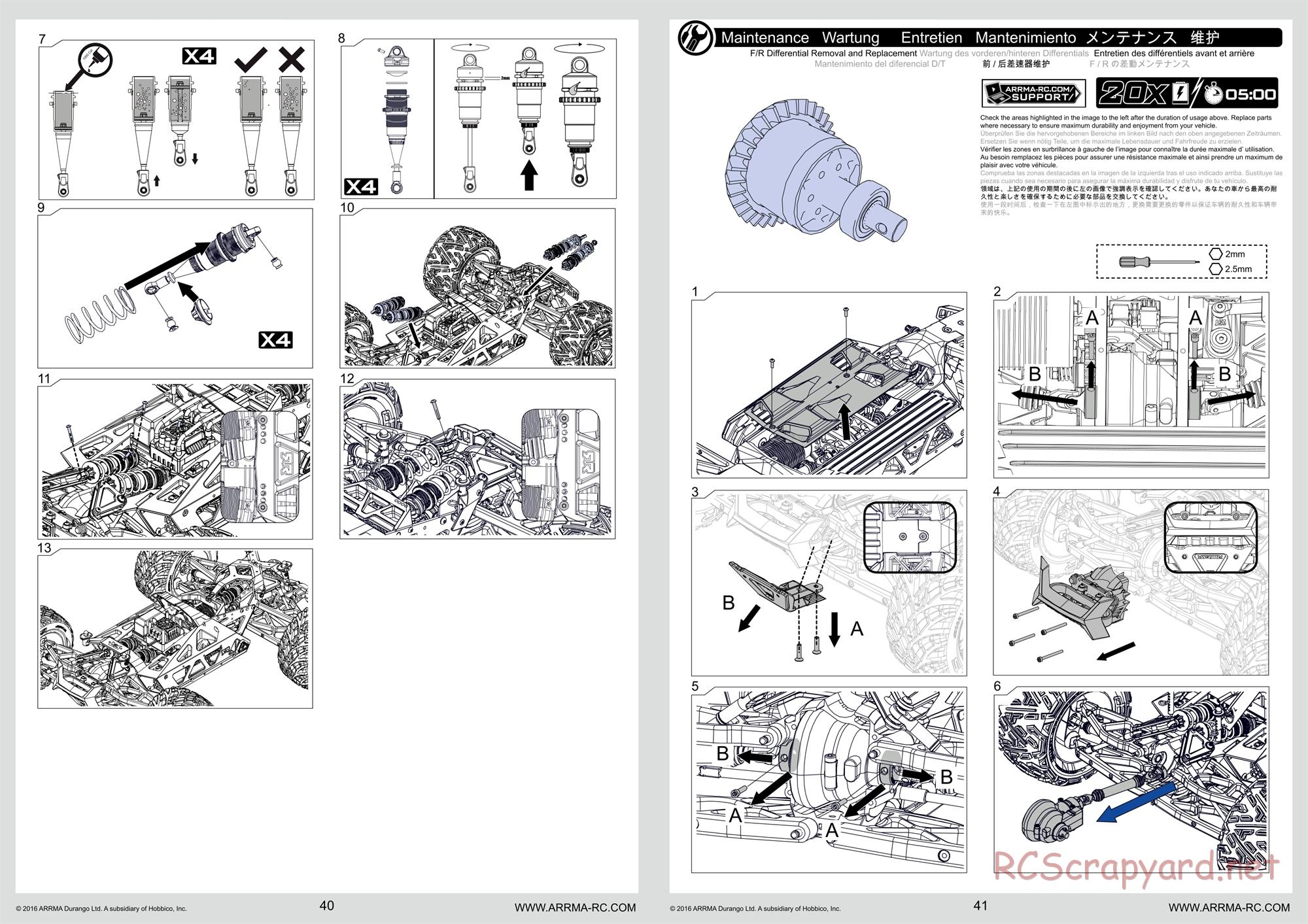
Task: Select step 5 gearbox diagram
Action: pos(829,779)
